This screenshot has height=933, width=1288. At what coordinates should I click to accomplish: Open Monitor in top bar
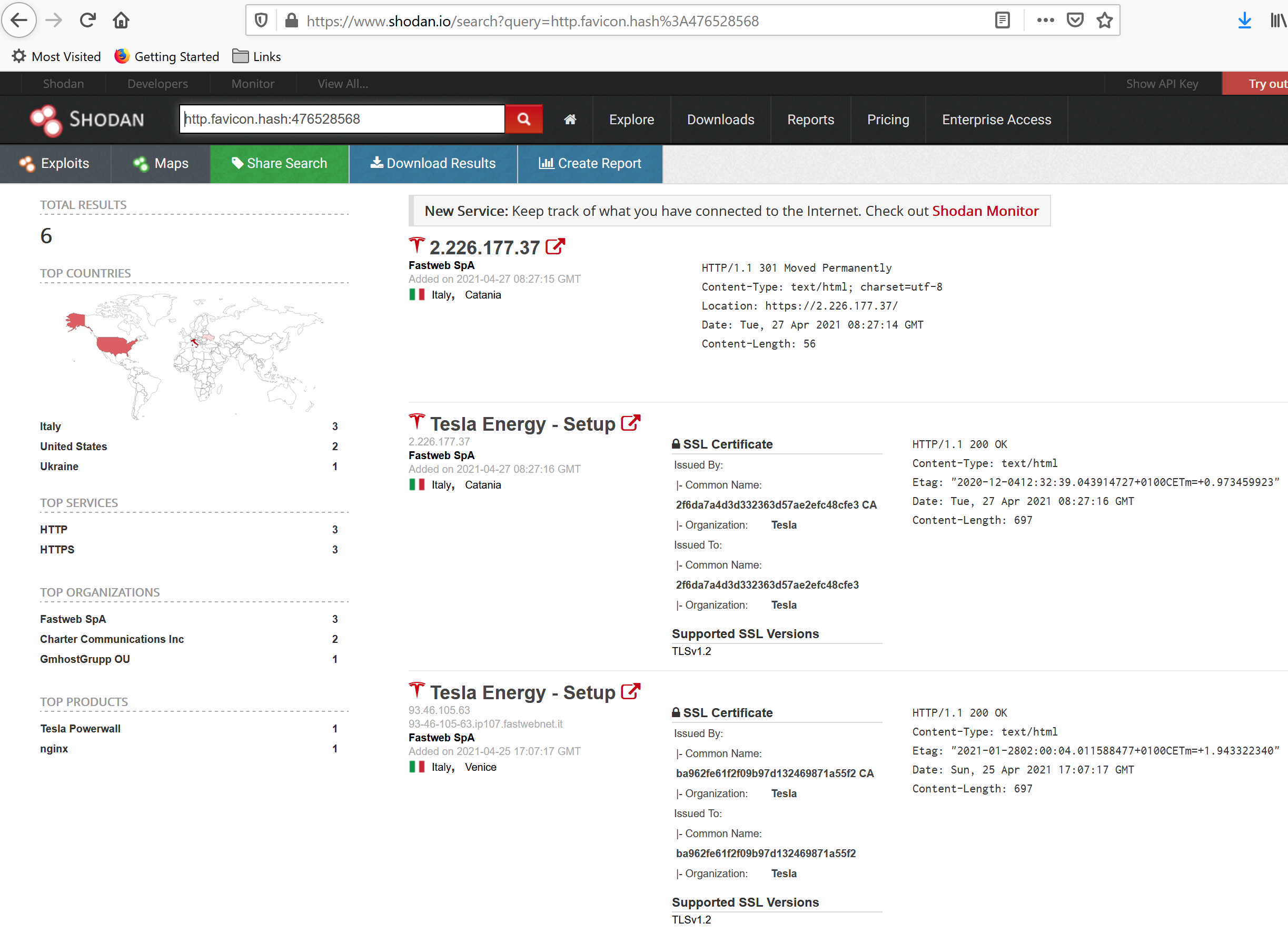(253, 84)
